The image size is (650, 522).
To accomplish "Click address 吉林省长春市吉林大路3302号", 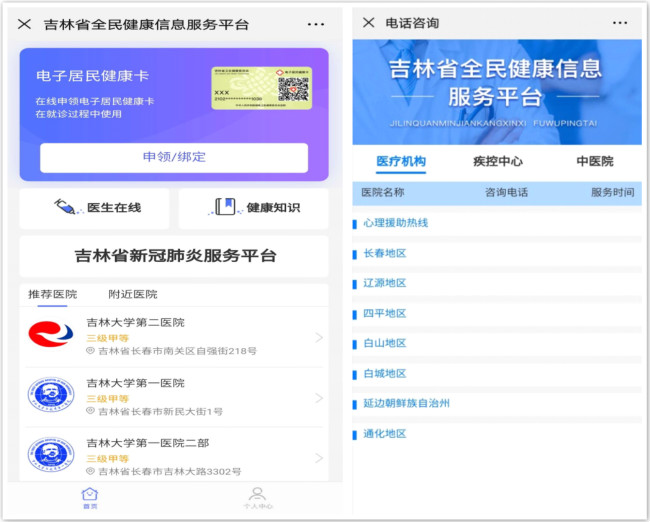I will click(170, 472).
